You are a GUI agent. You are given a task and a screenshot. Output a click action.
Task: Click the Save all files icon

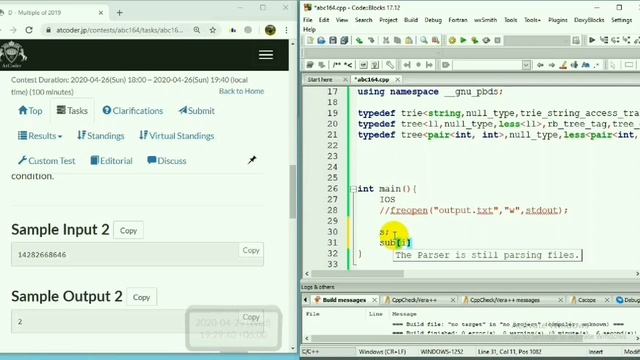point(344,40)
